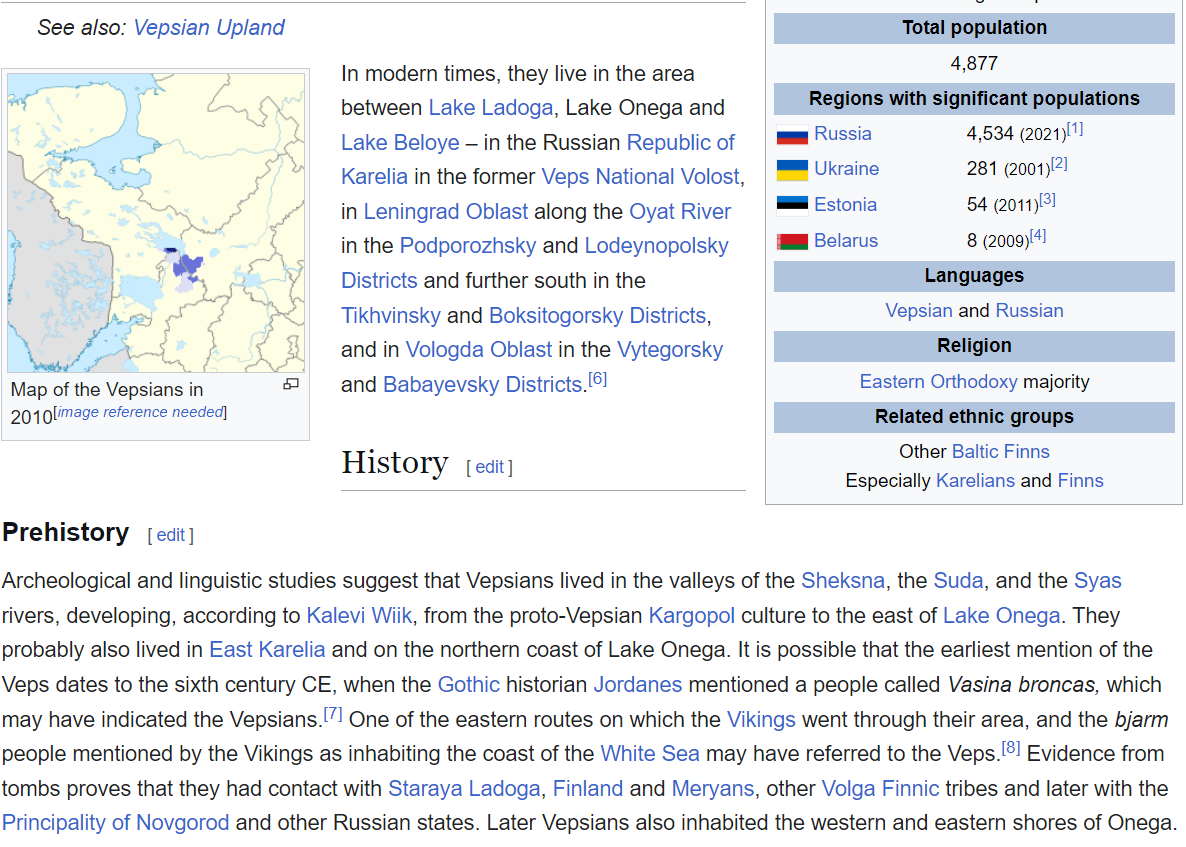The image size is (1186, 847).
Task: Open the Sheksna river link
Action: [843, 581]
